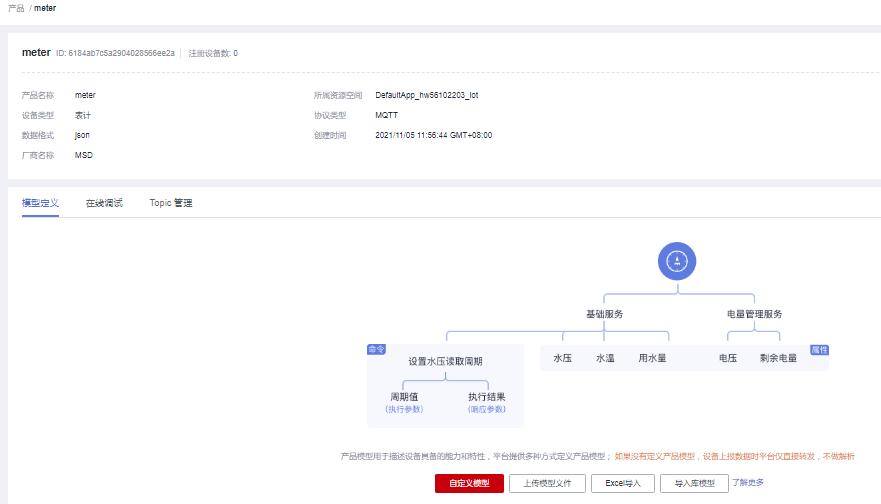Click the 执行结果 response parameter
Image resolution: width=881 pixels, height=504 pixels.
tap(487, 397)
